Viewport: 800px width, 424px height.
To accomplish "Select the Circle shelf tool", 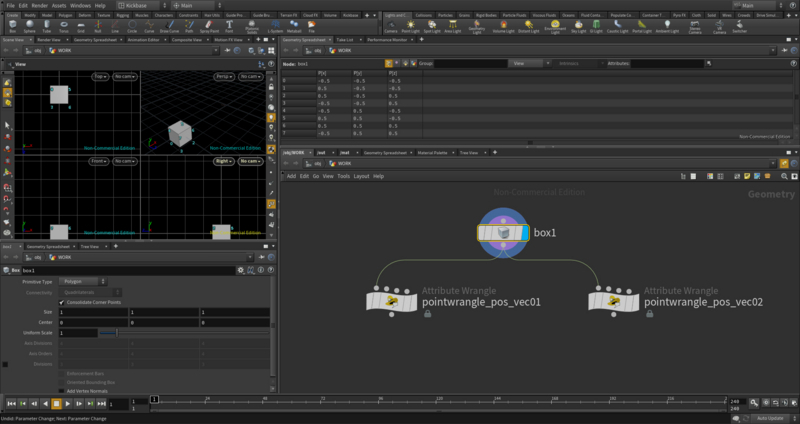I will [x=132, y=26].
